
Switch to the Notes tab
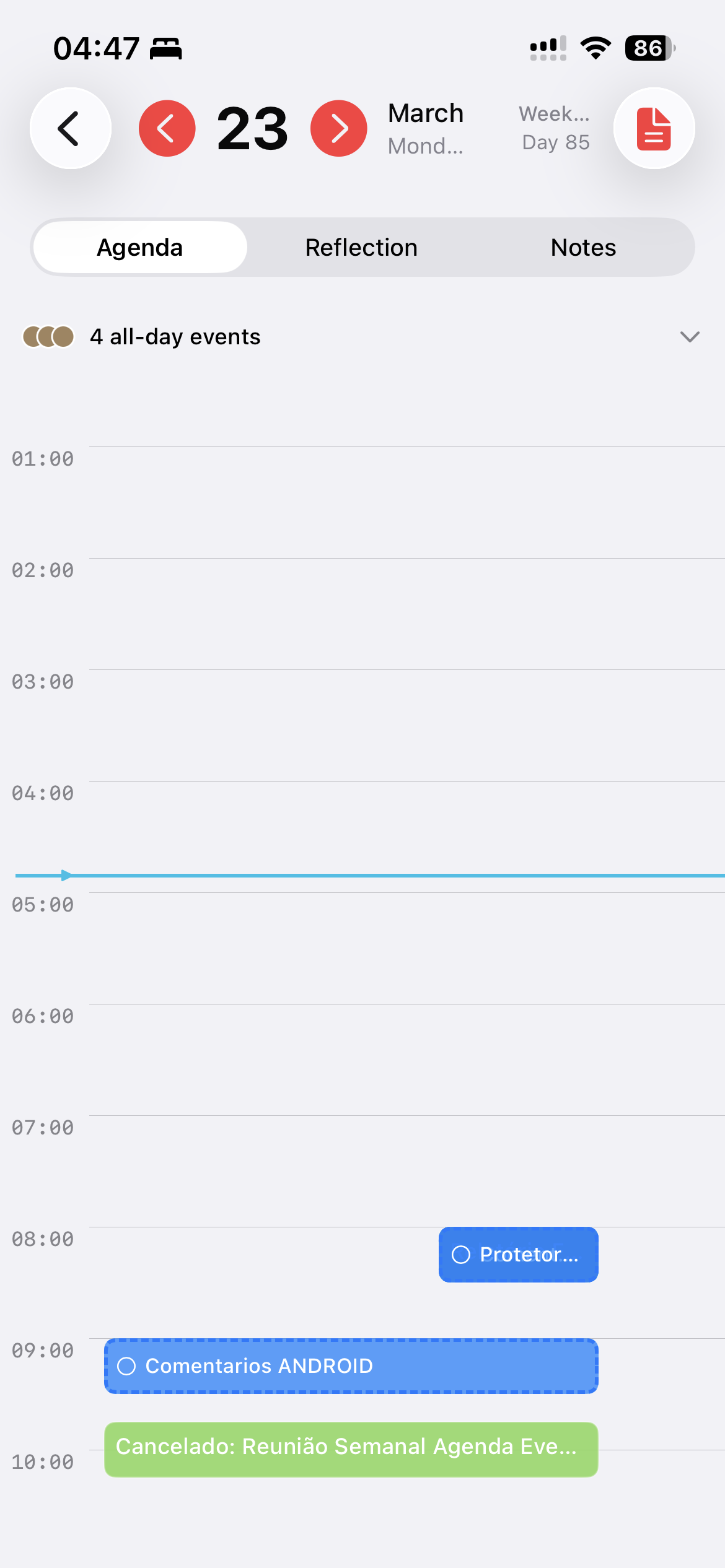[583, 248]
